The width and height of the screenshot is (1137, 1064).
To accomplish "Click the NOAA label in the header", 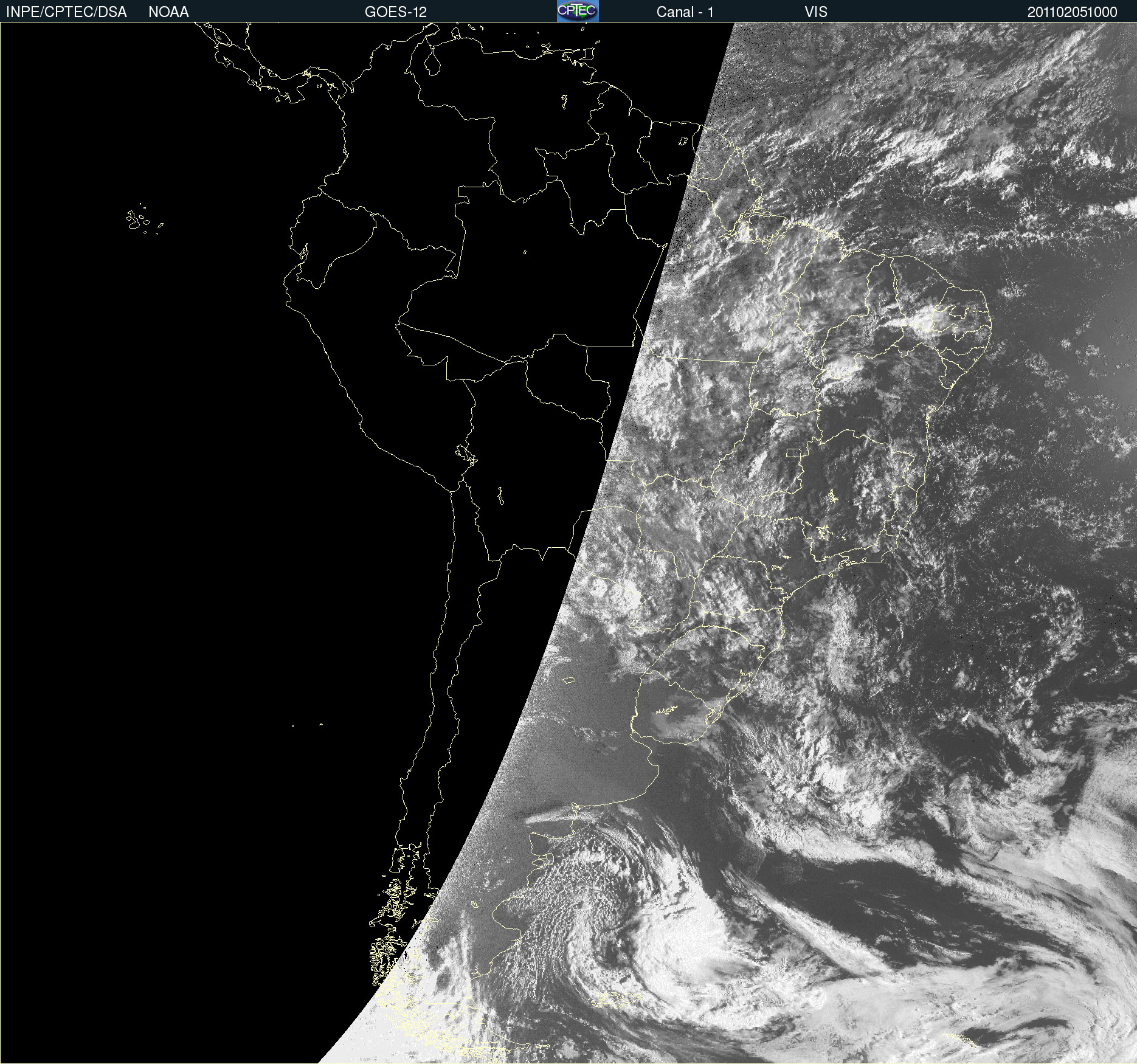I will [168, 12].
